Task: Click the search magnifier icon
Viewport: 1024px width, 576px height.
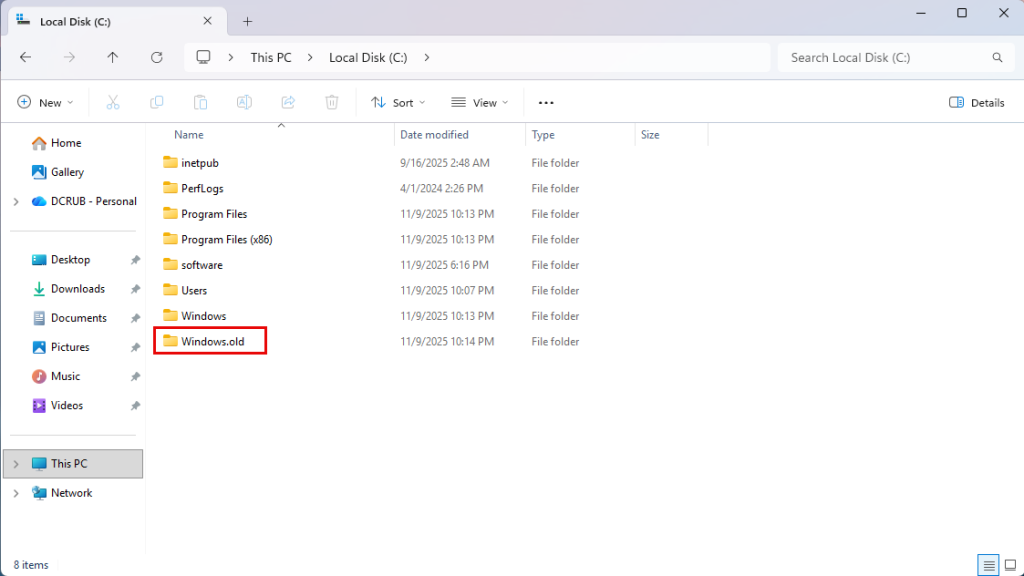Action: (997, 57)
